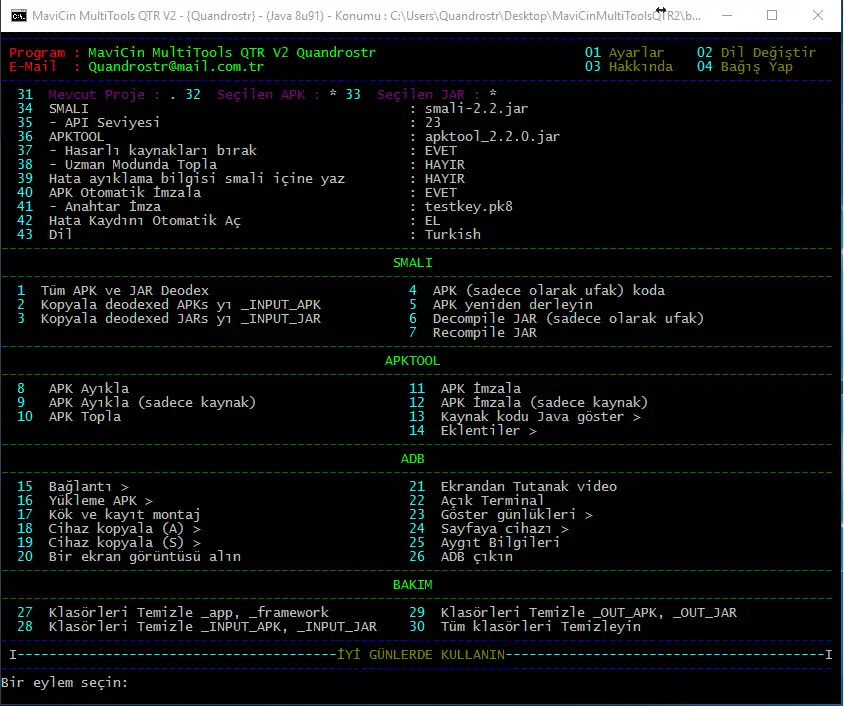The image size is (844, 706).
Task: Click the BAKIM section header
Action: 412,584
